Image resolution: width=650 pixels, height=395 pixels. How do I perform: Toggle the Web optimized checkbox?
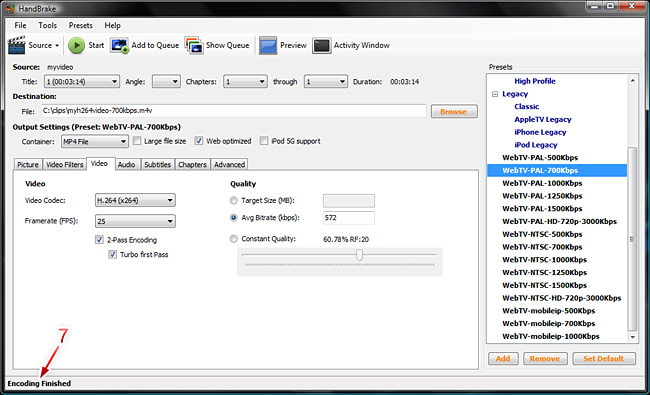coord(199,141)
